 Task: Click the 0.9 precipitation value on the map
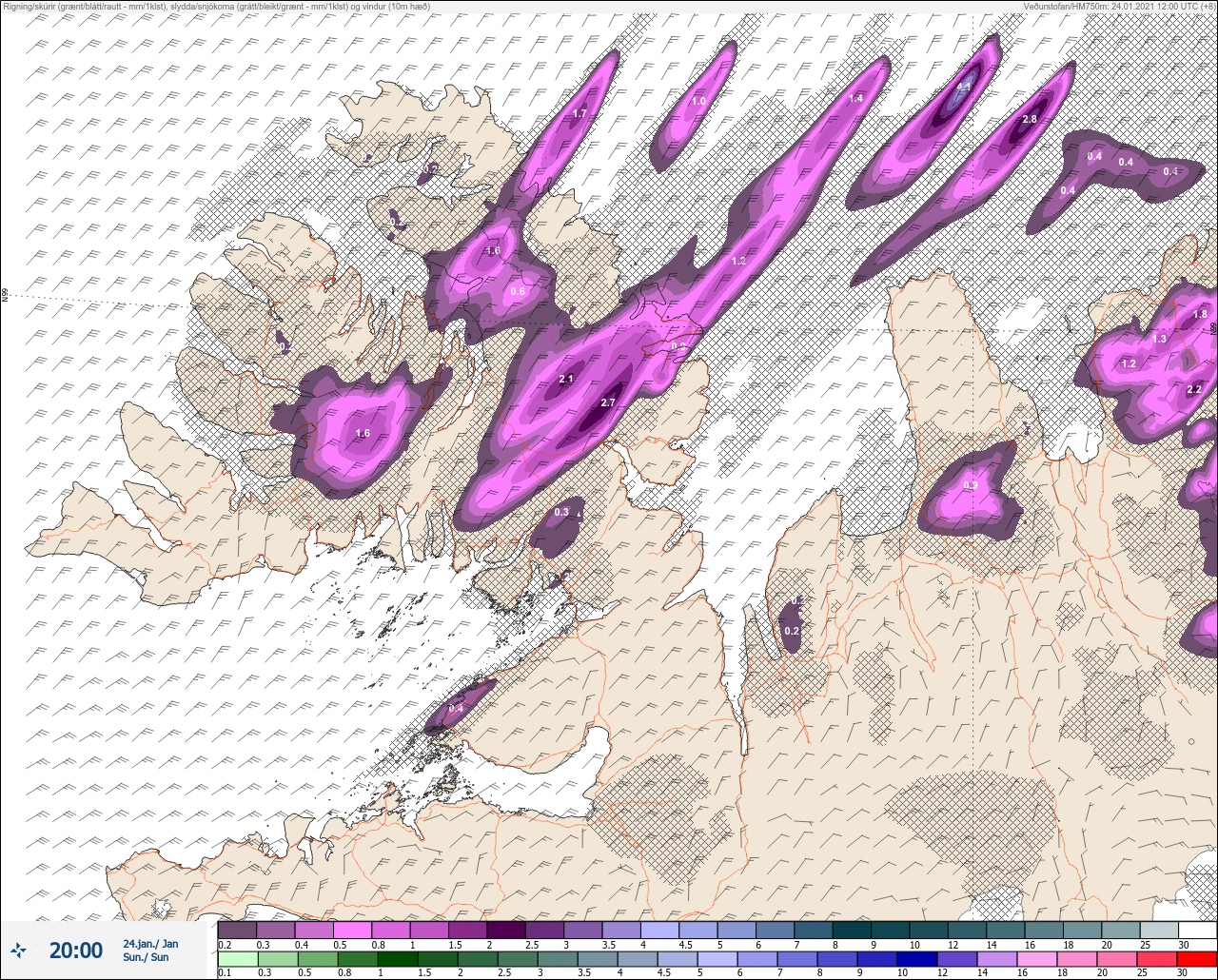971,486
